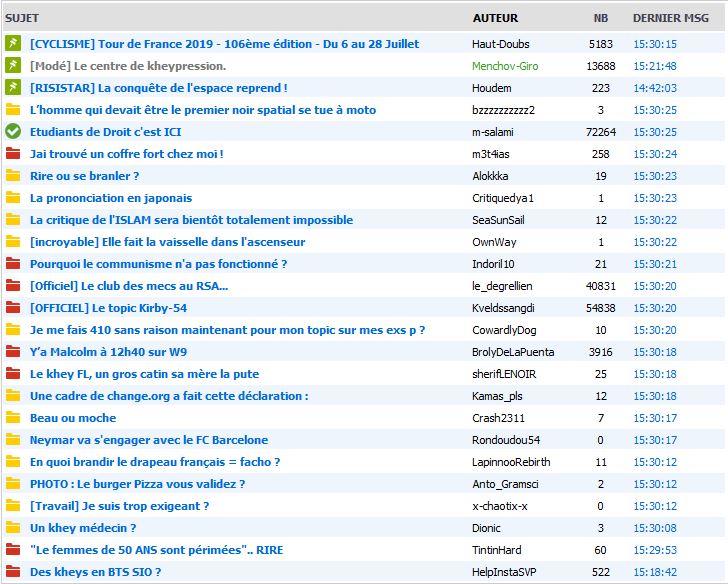Click the yellow folder icon beside Un khey médecin
Image resolution: width=728 pixels, height=584 pixels.
pyautogui.click(x=13, y=528)
